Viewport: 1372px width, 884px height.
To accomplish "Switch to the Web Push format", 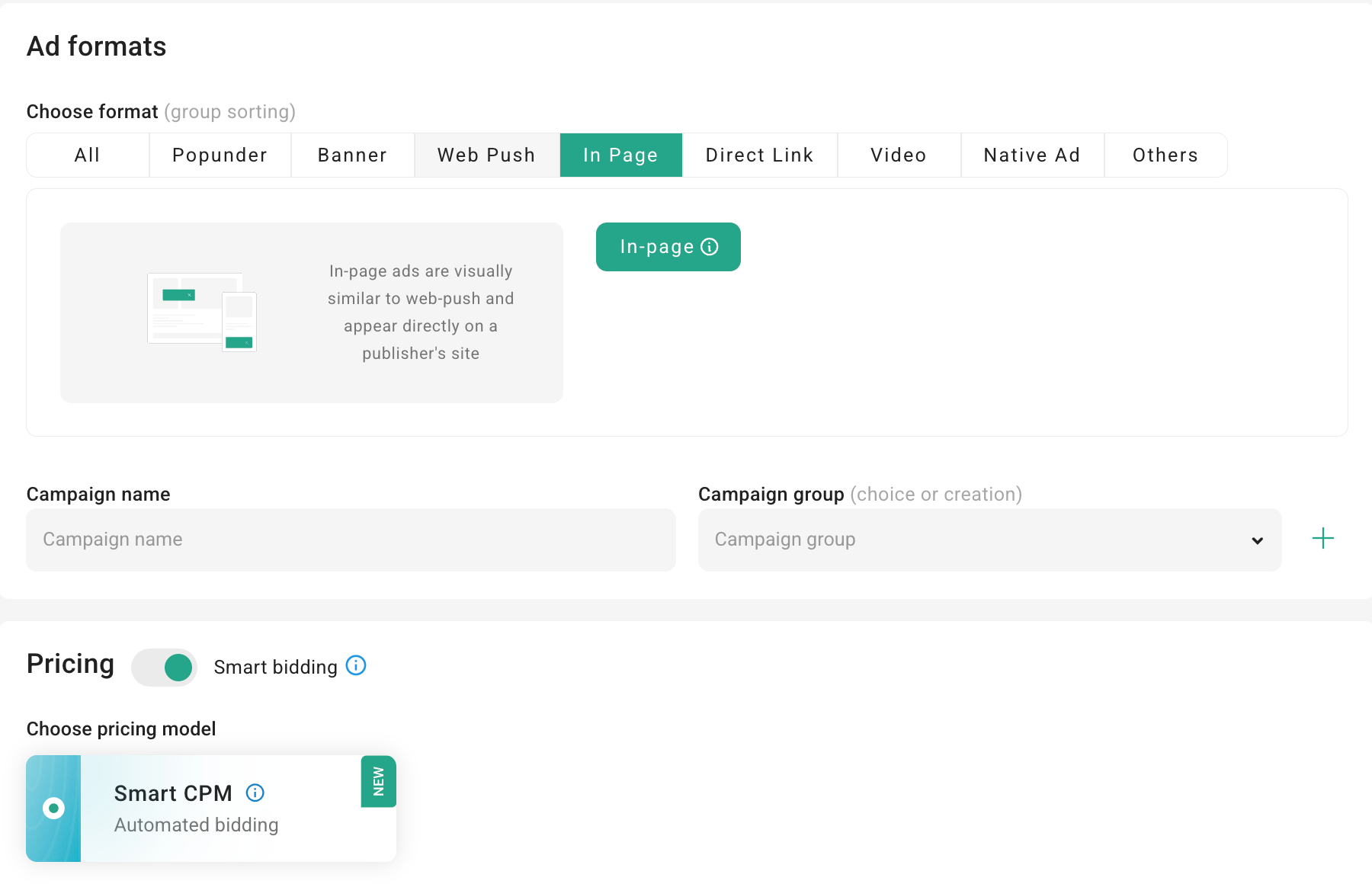I will point(486,155).
